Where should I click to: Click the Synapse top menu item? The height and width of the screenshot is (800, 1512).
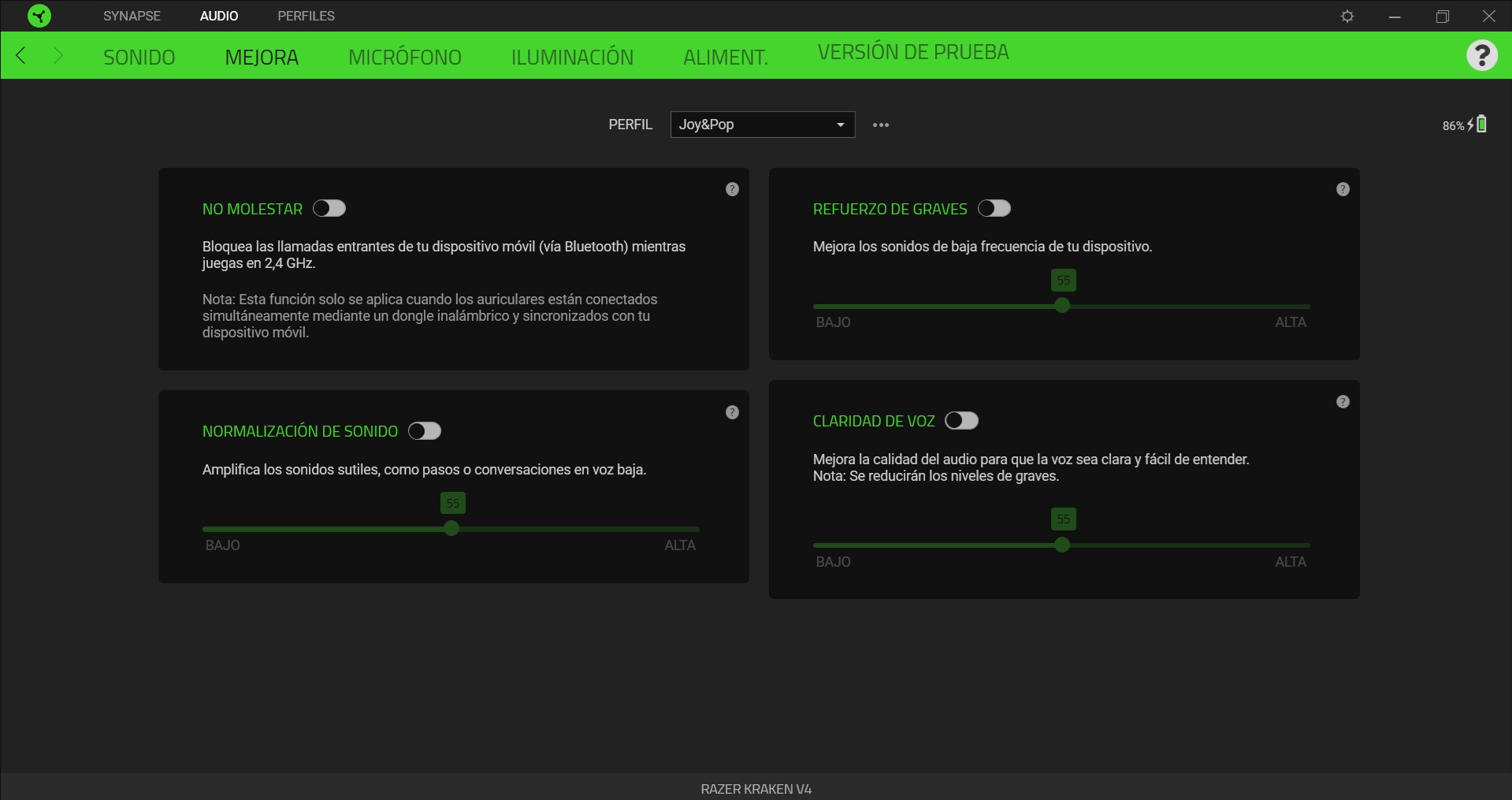click(x=132, y=16)
